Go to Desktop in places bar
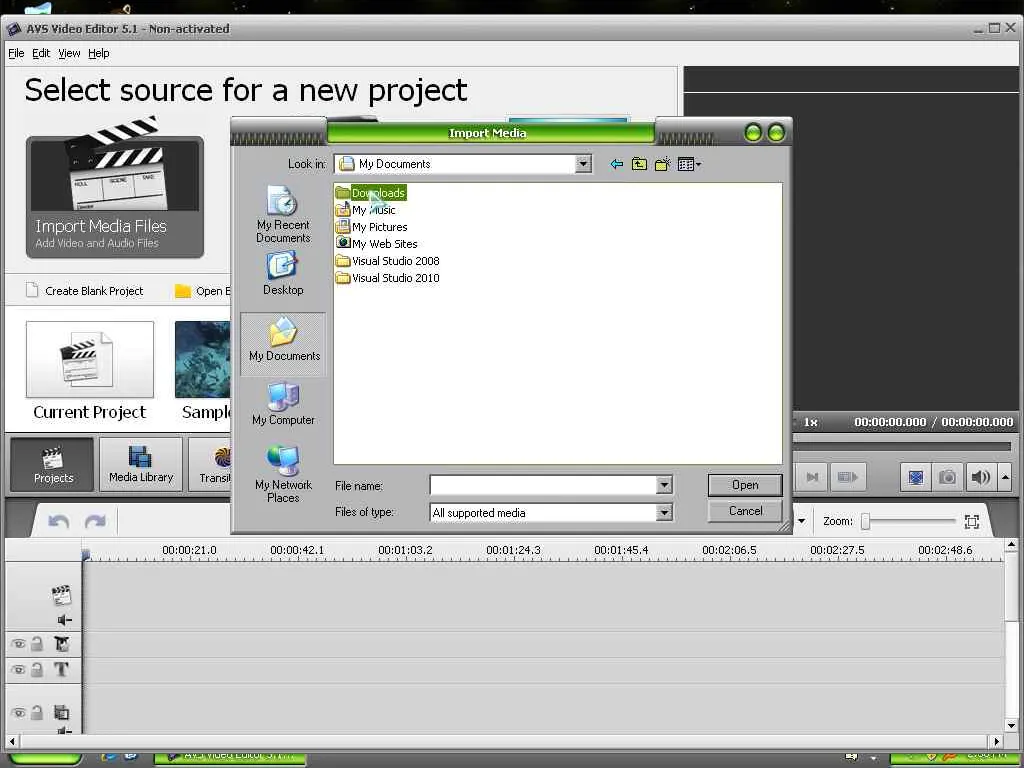 coord(283,274)
